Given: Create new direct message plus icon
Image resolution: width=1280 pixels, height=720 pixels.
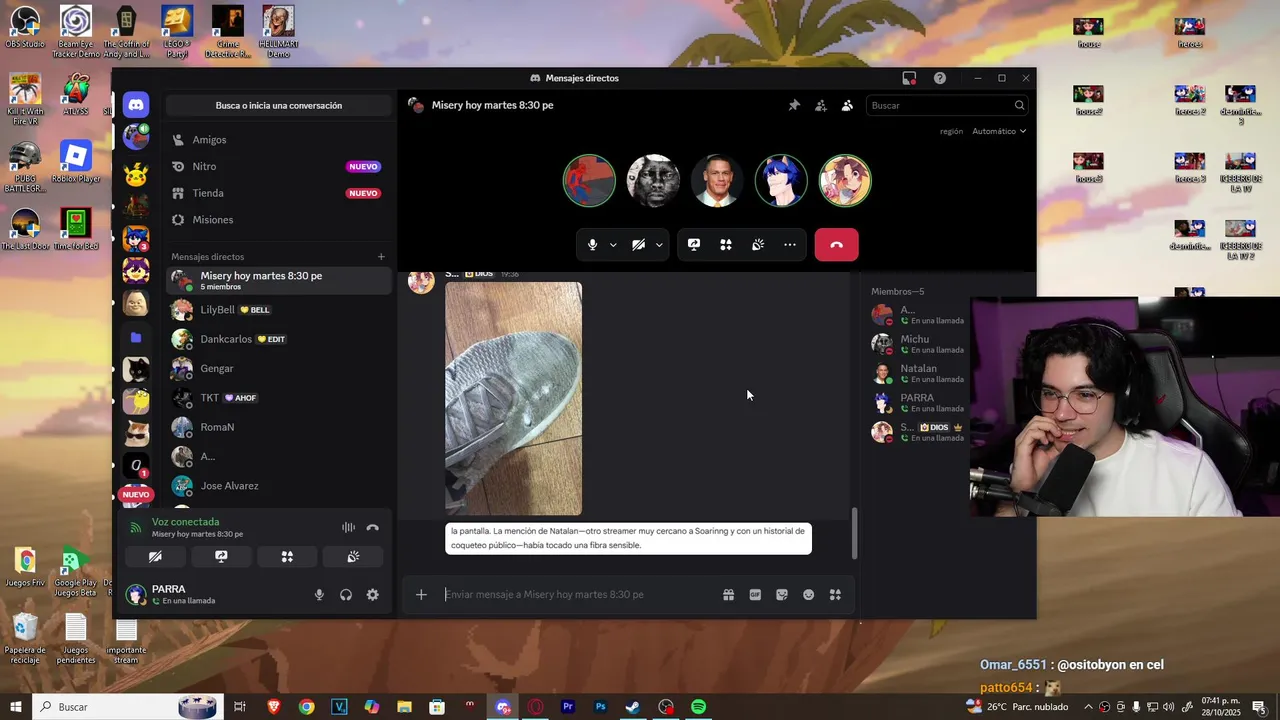Looking at the screenshot, I should click(381, 257).
